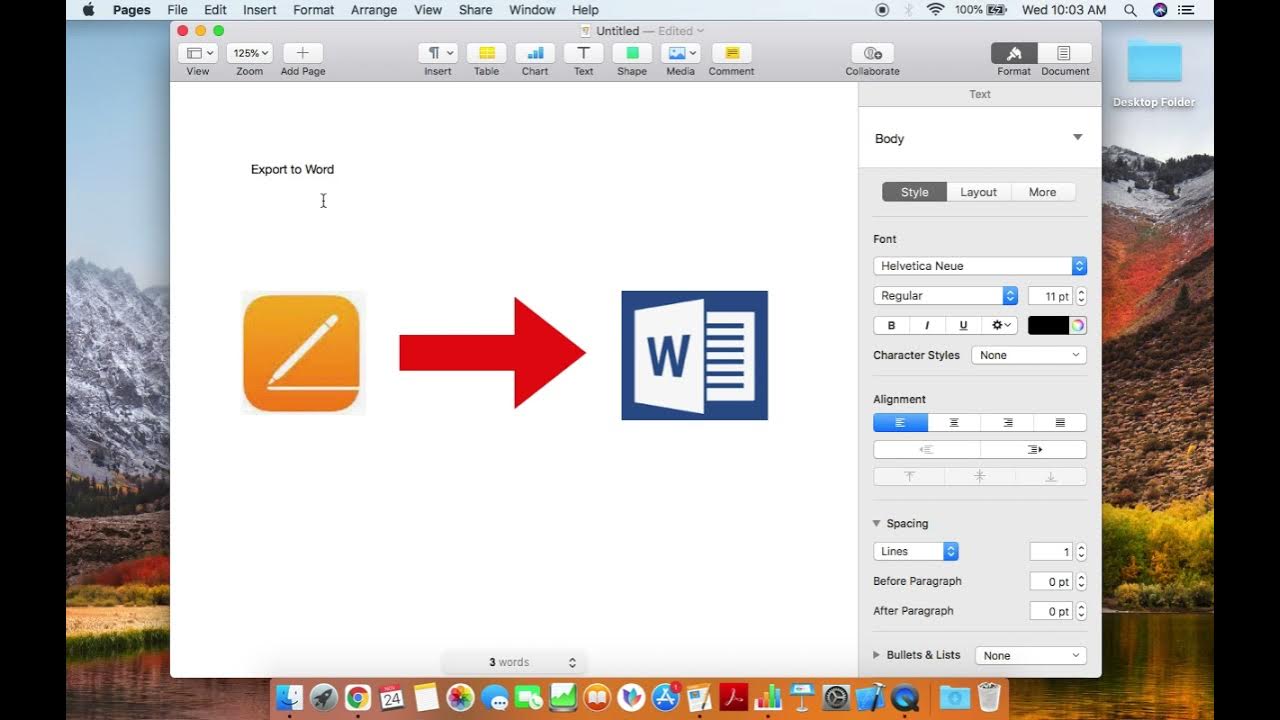The width and height of the screenshot is (1280, 720).
Task: Decrease indent with the outdent icon
Action: point(927,450)
